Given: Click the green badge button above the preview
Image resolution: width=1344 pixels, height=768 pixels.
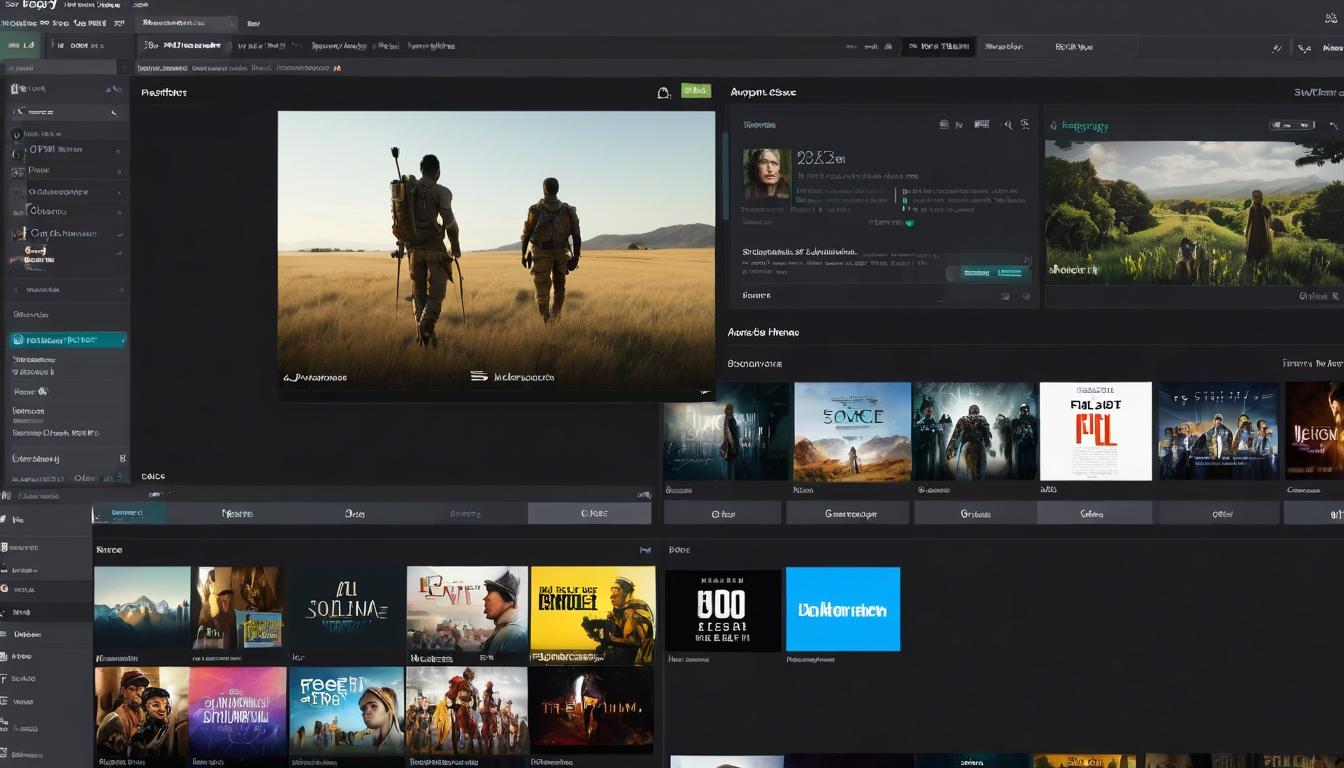Looking at the screenshot, I should click(696, 90).
